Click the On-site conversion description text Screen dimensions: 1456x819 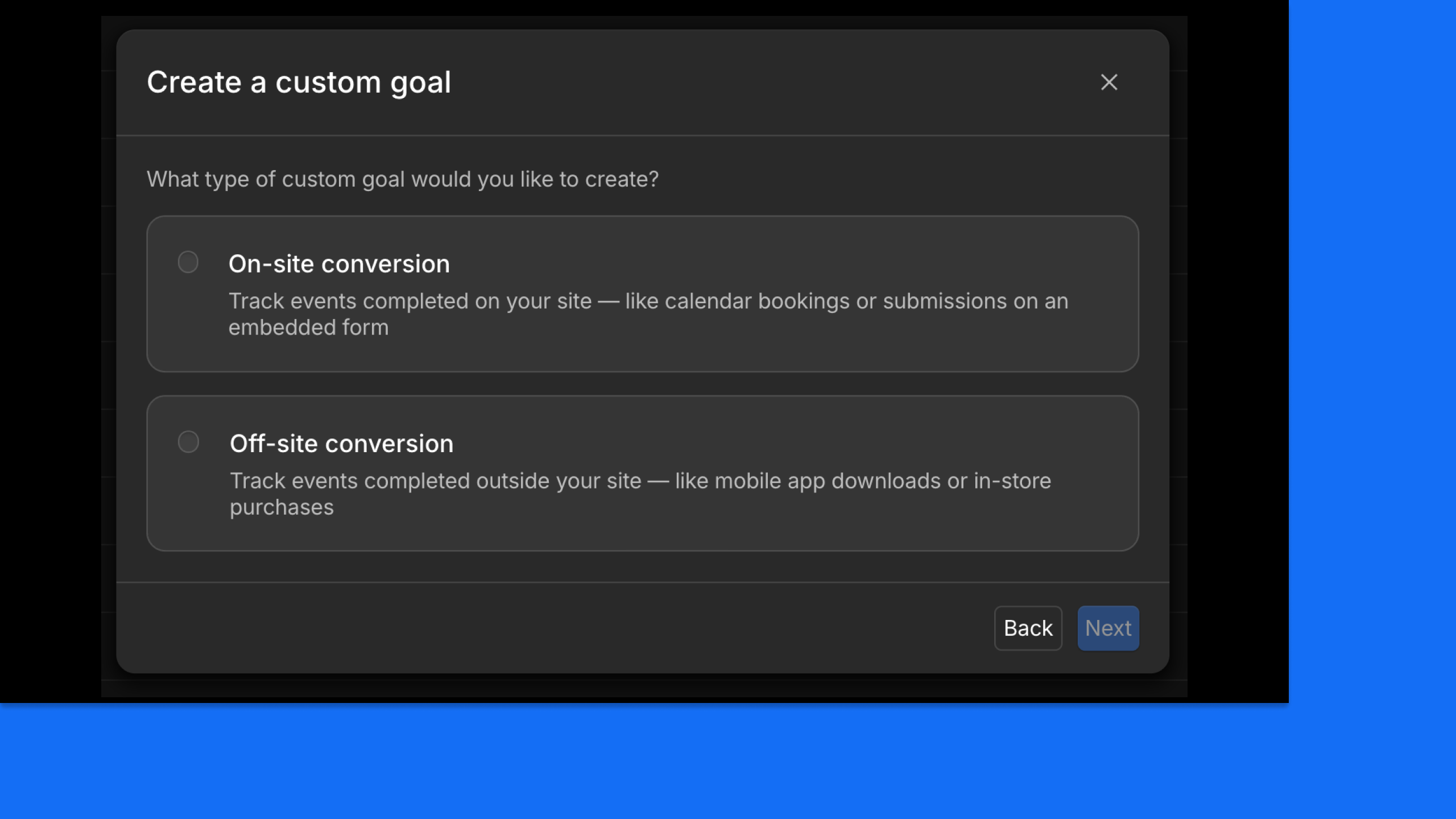coord(648,314)
